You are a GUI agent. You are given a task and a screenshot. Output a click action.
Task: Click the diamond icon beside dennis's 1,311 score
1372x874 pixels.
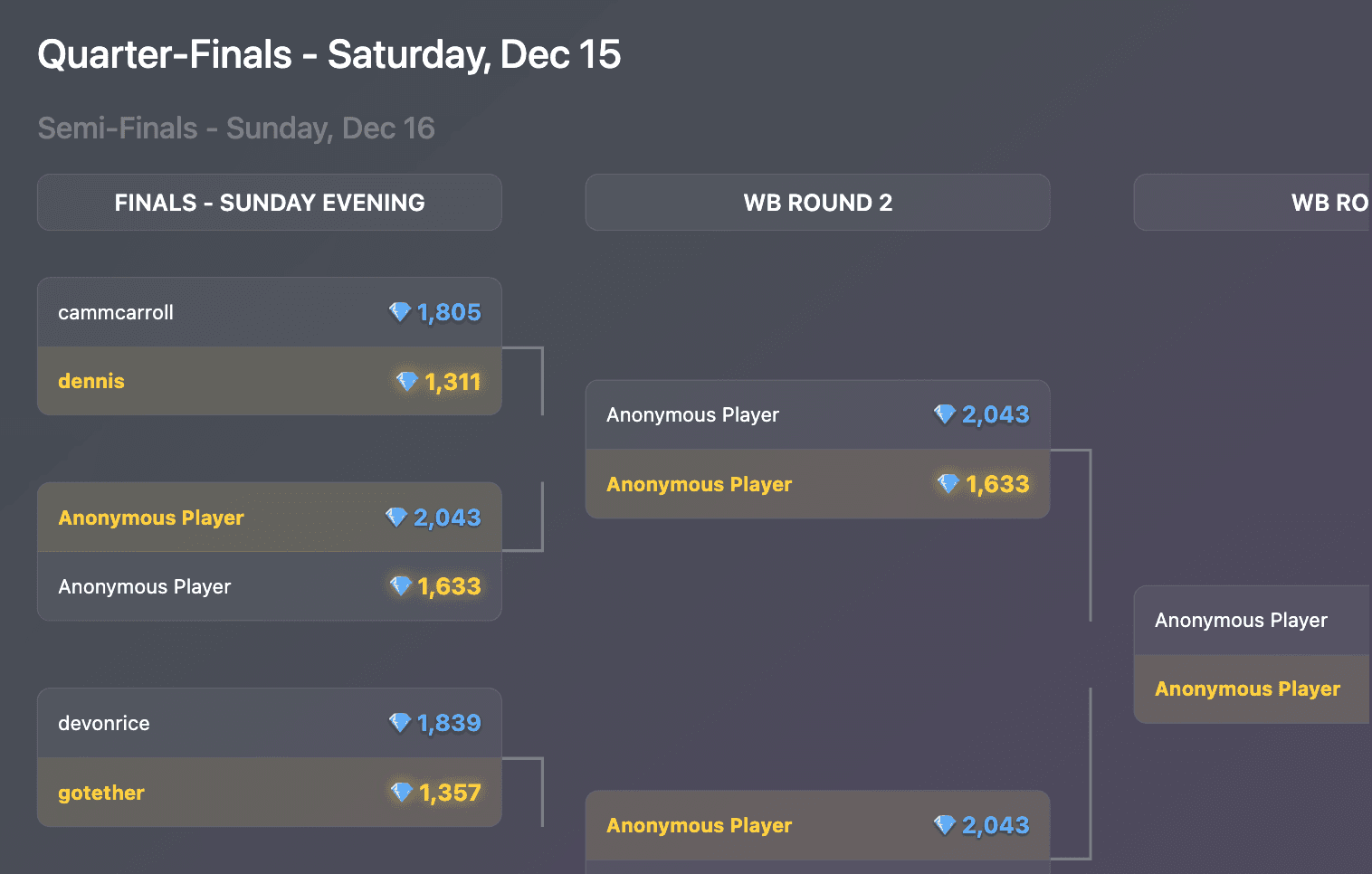407,381
